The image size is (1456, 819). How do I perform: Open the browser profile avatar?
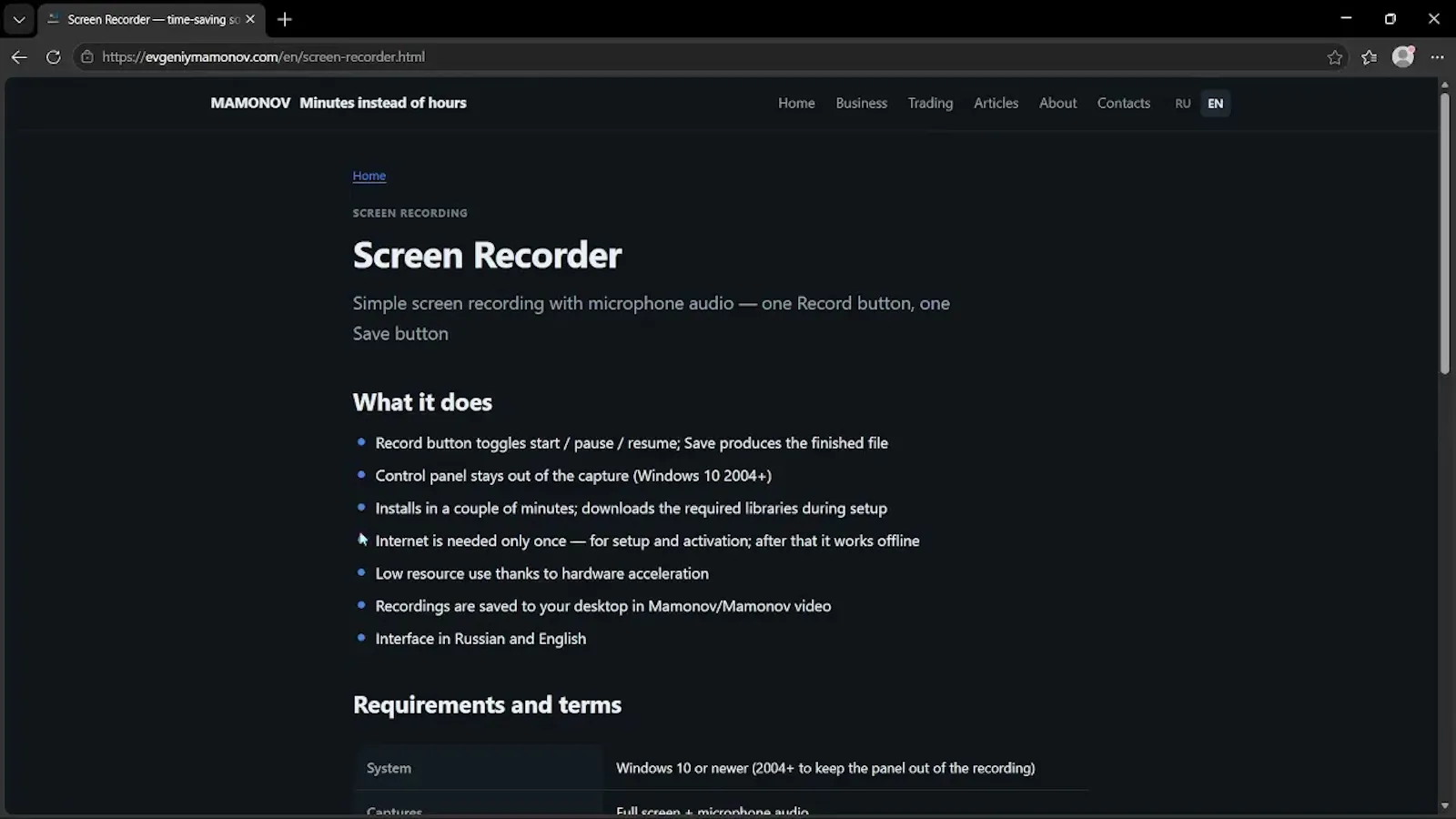[x=1403, y=56]
